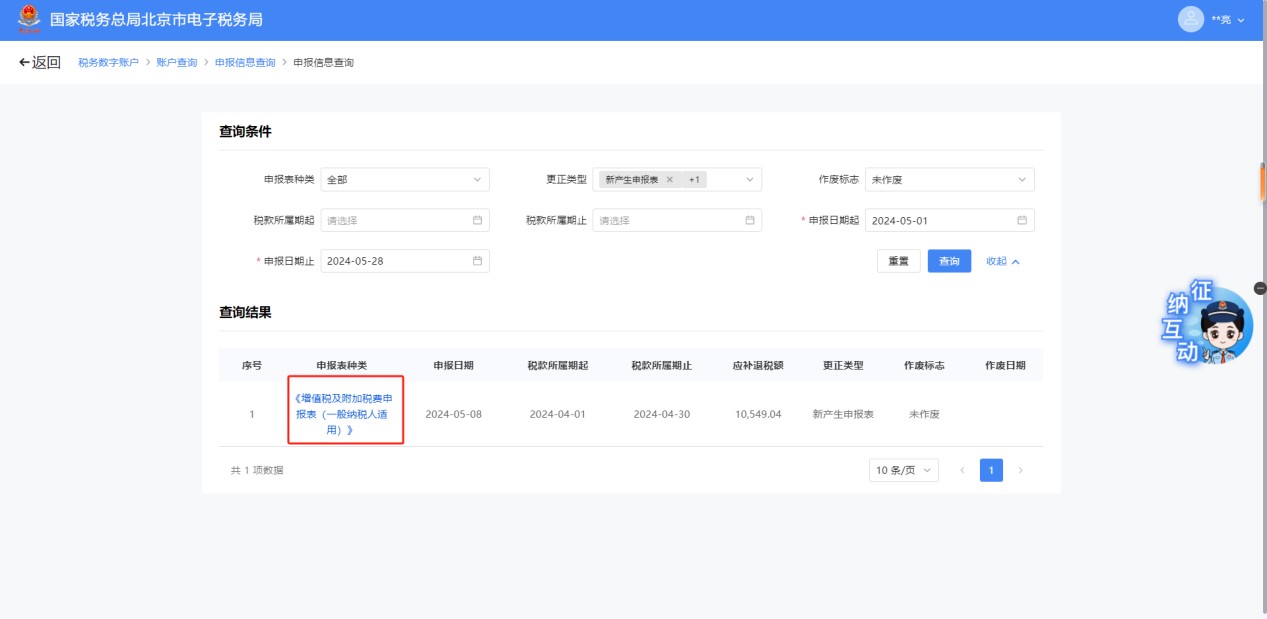The image size is (1267, 619).
Task: Go back using the 返回 arrow
Action: 40,62
